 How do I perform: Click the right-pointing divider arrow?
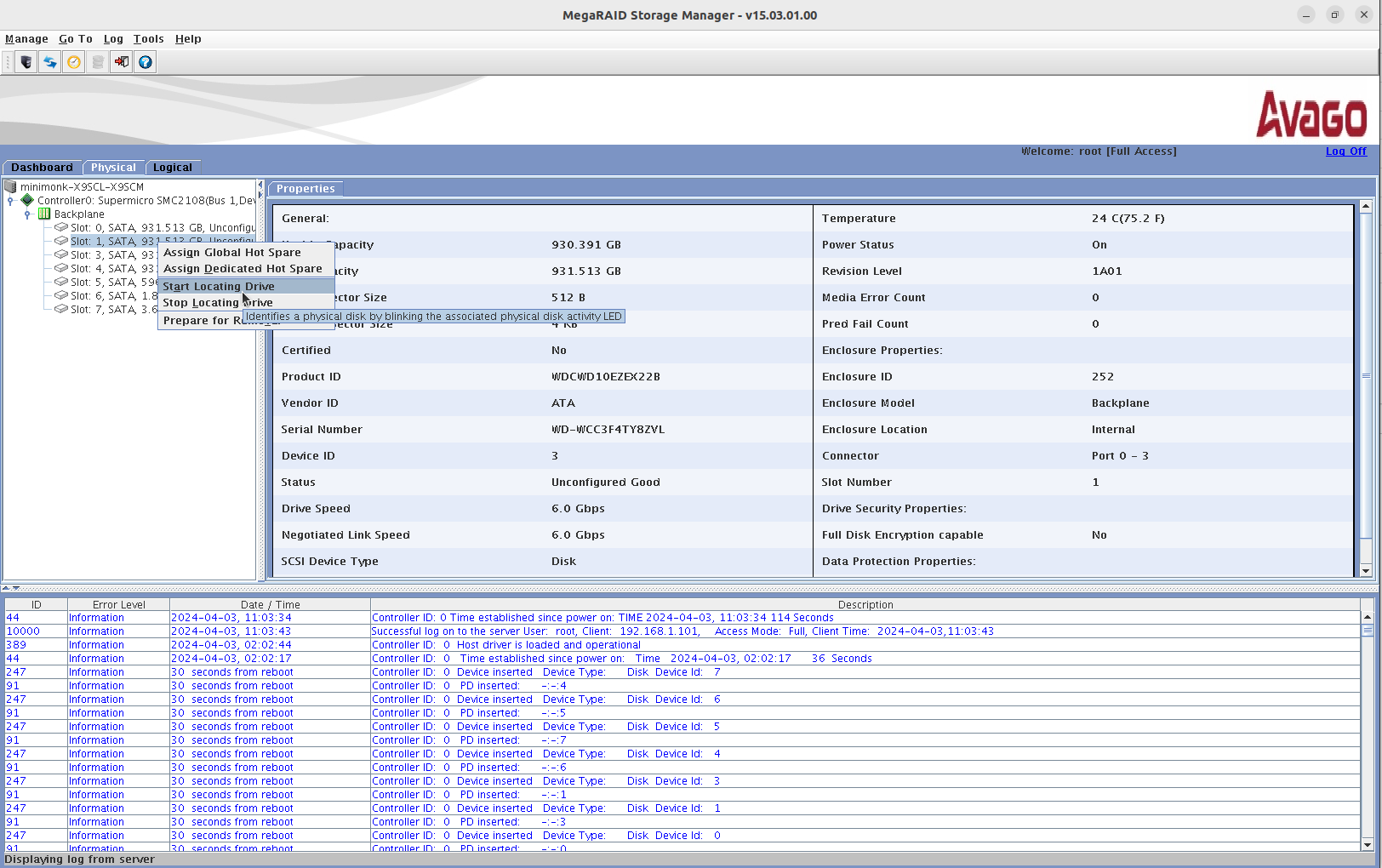click(x=260, y=195)
